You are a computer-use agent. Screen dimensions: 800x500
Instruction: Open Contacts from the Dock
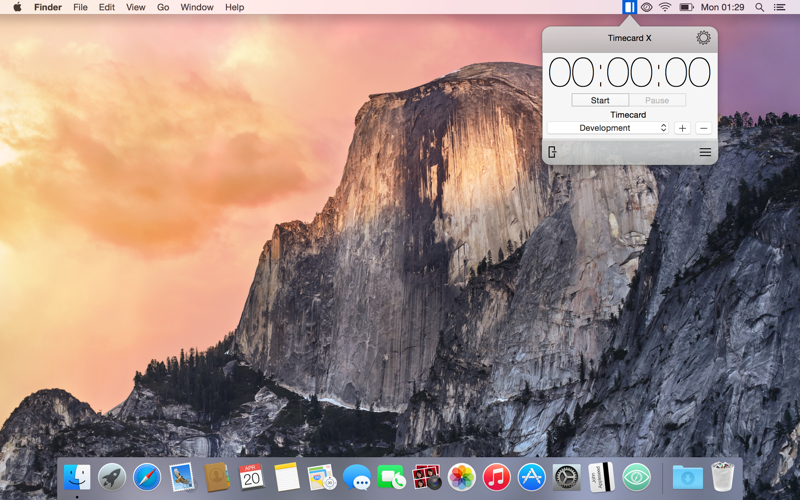217,478
